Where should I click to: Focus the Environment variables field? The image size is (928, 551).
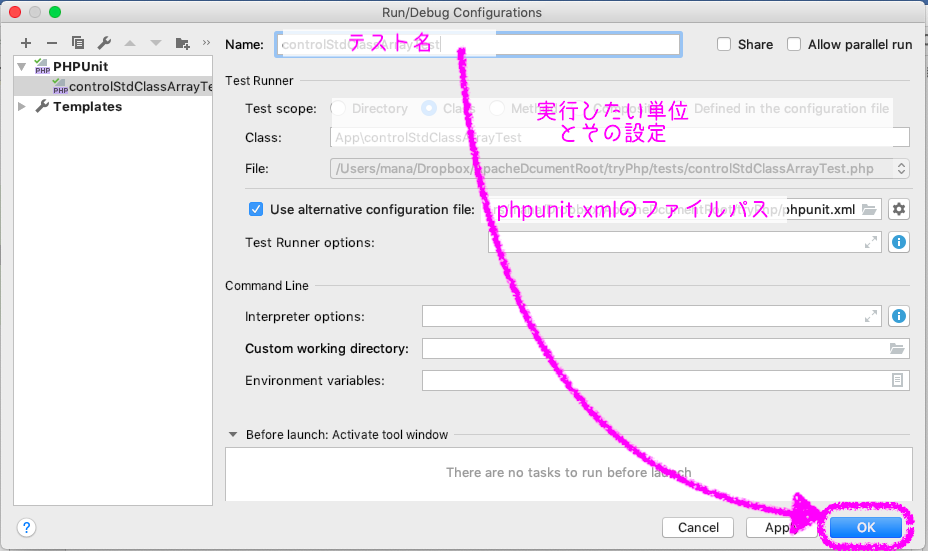(666, 380)
